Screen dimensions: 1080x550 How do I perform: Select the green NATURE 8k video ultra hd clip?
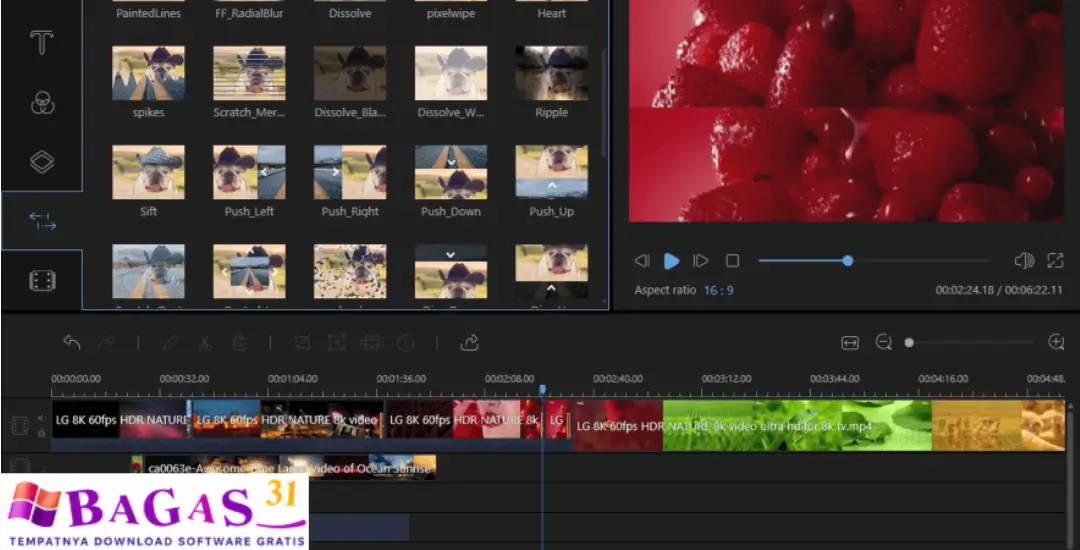[797, 426]
